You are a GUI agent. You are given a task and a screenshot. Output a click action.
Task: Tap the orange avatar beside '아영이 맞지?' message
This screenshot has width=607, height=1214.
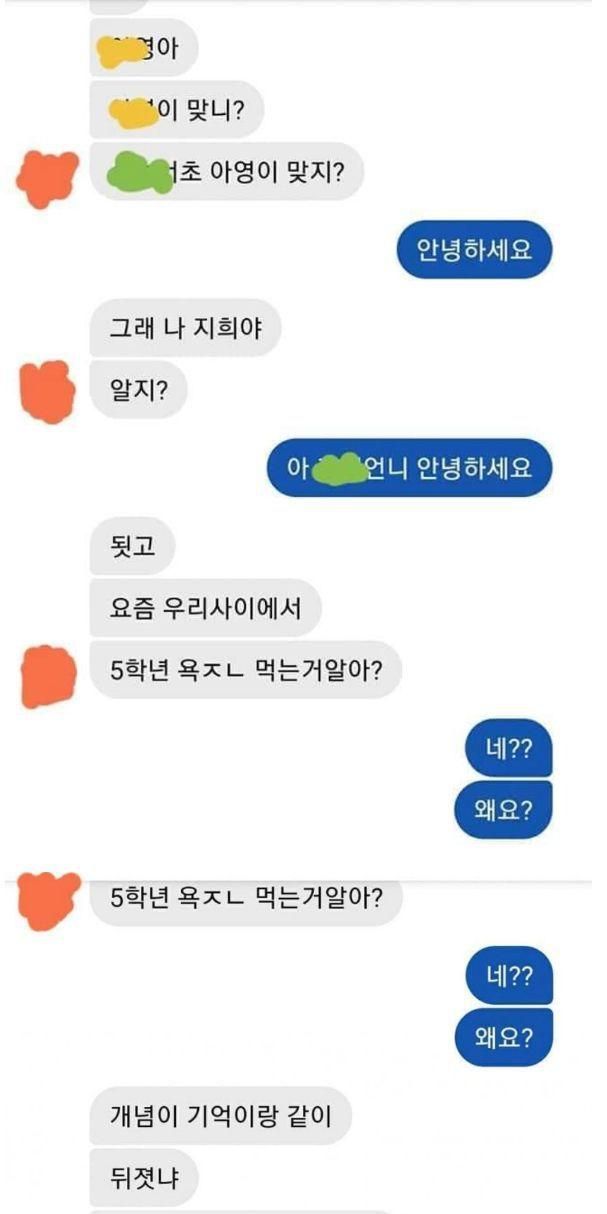(x=48, y=178)
